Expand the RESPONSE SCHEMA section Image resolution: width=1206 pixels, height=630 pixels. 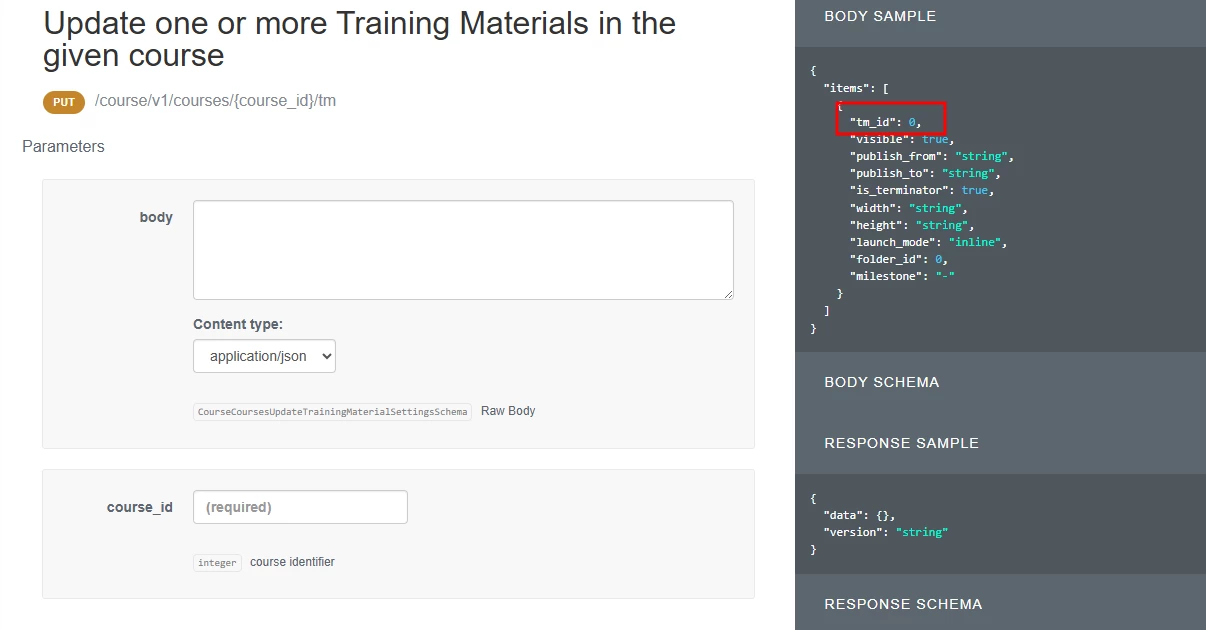pos(903,604)
